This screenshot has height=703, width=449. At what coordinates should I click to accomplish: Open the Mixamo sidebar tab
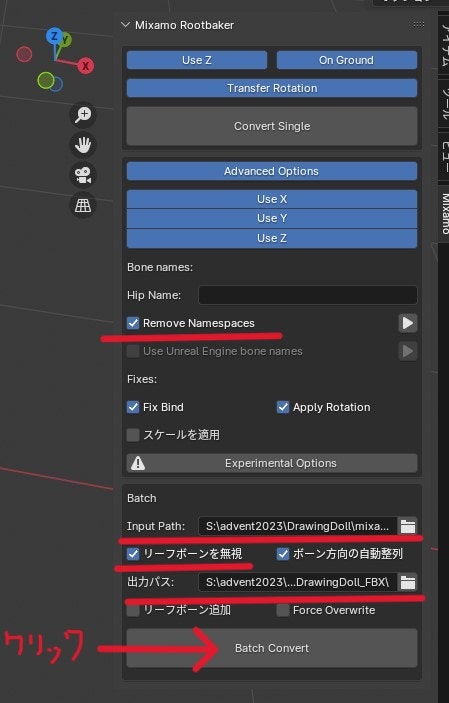pyautogui.click(x=444, y=213)
